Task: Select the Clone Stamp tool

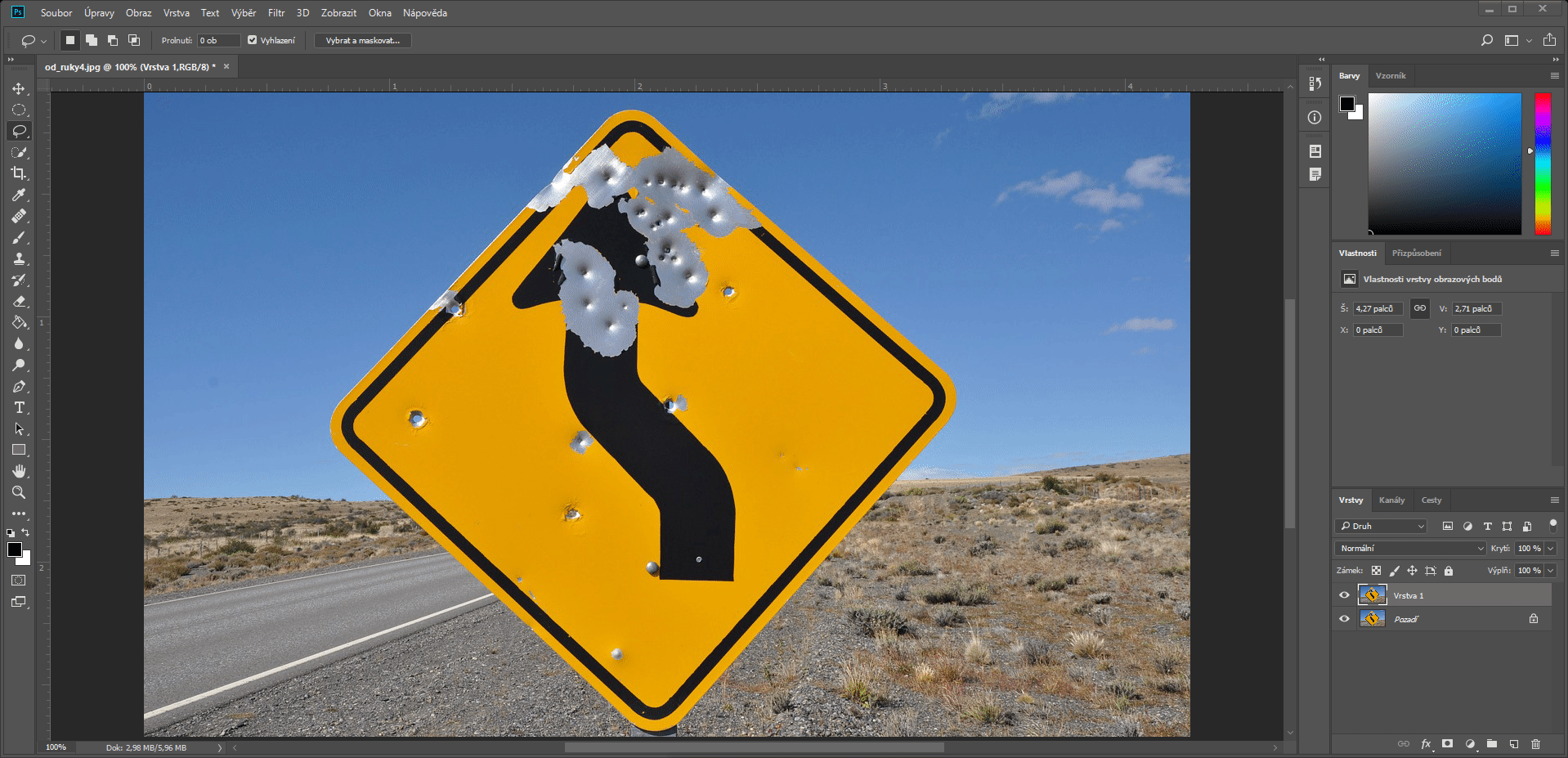Action: pyautogui.click(x=19, y=258)
